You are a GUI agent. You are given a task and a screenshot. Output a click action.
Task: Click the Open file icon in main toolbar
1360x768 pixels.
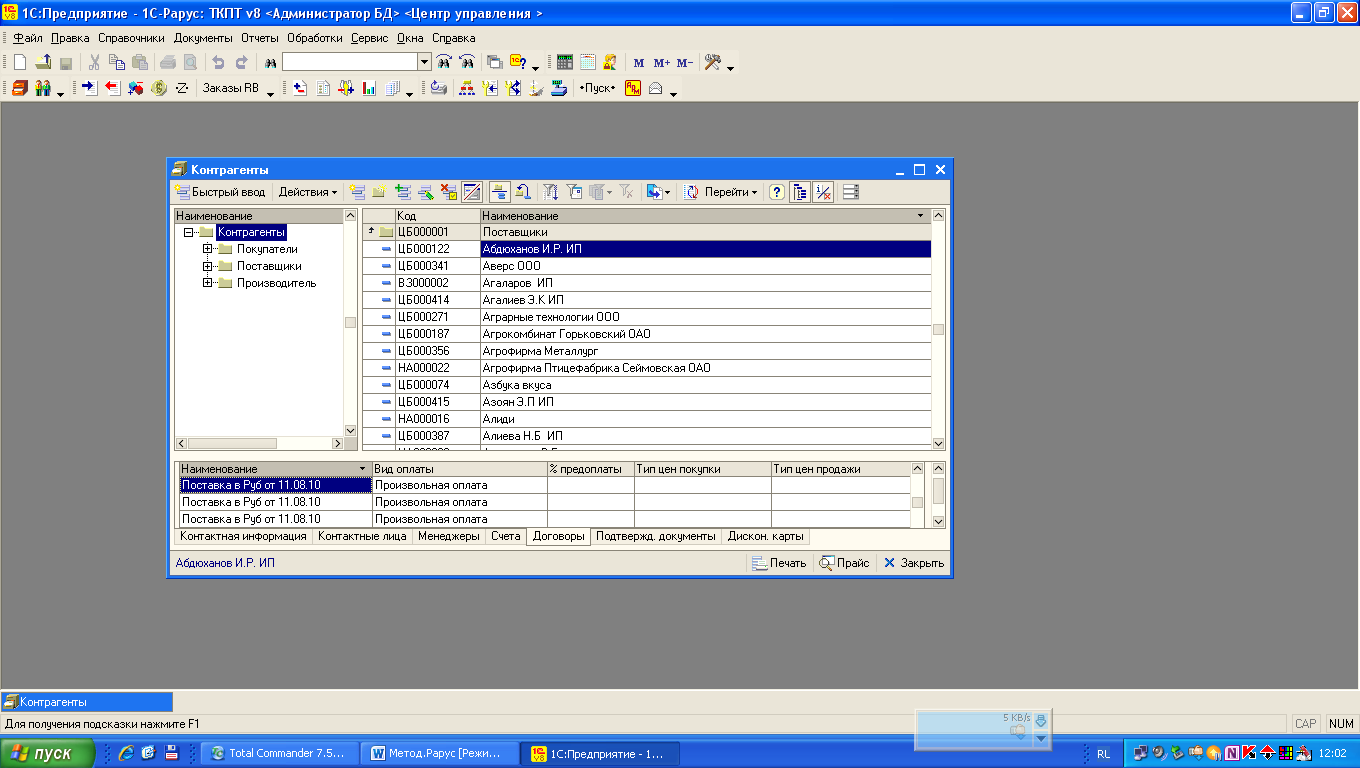point(42,62)
